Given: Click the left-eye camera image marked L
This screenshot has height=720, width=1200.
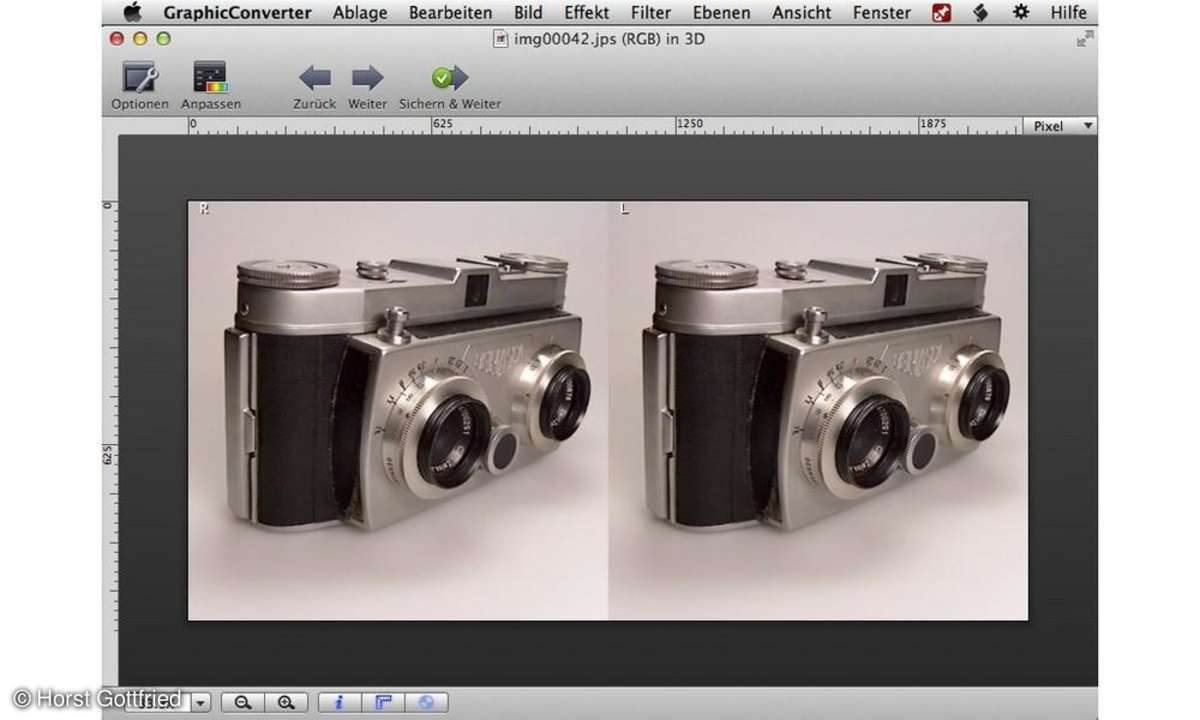Looking at the screenshot, I should [819, 410].
